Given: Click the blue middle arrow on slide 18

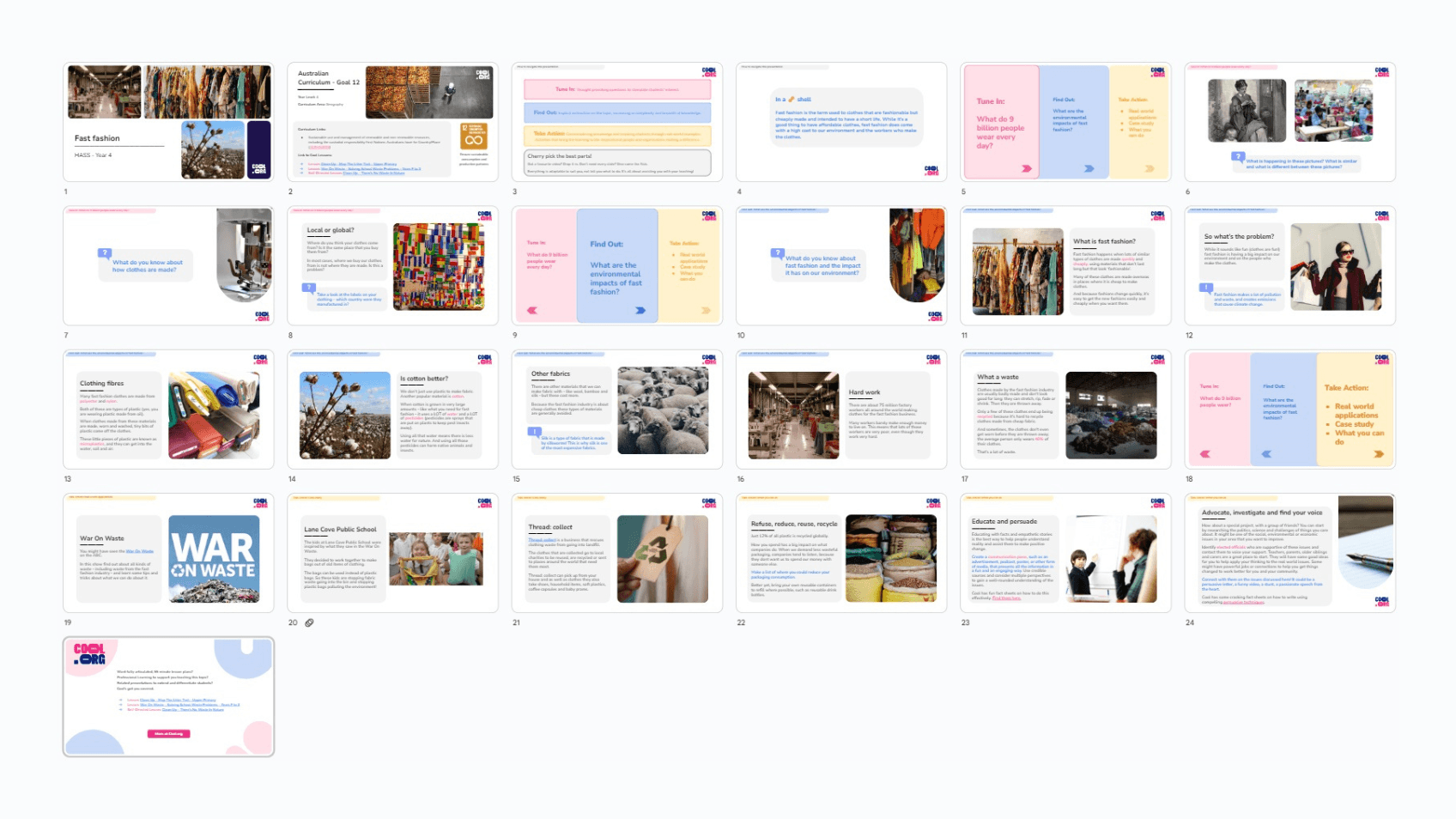Looking at the screenshot, I should pos(1267,454).
